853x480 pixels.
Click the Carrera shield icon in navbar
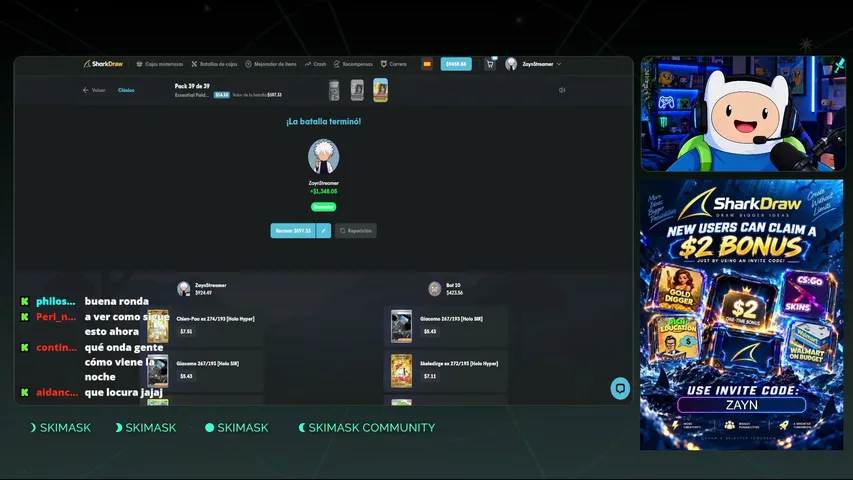click(384, 64)
